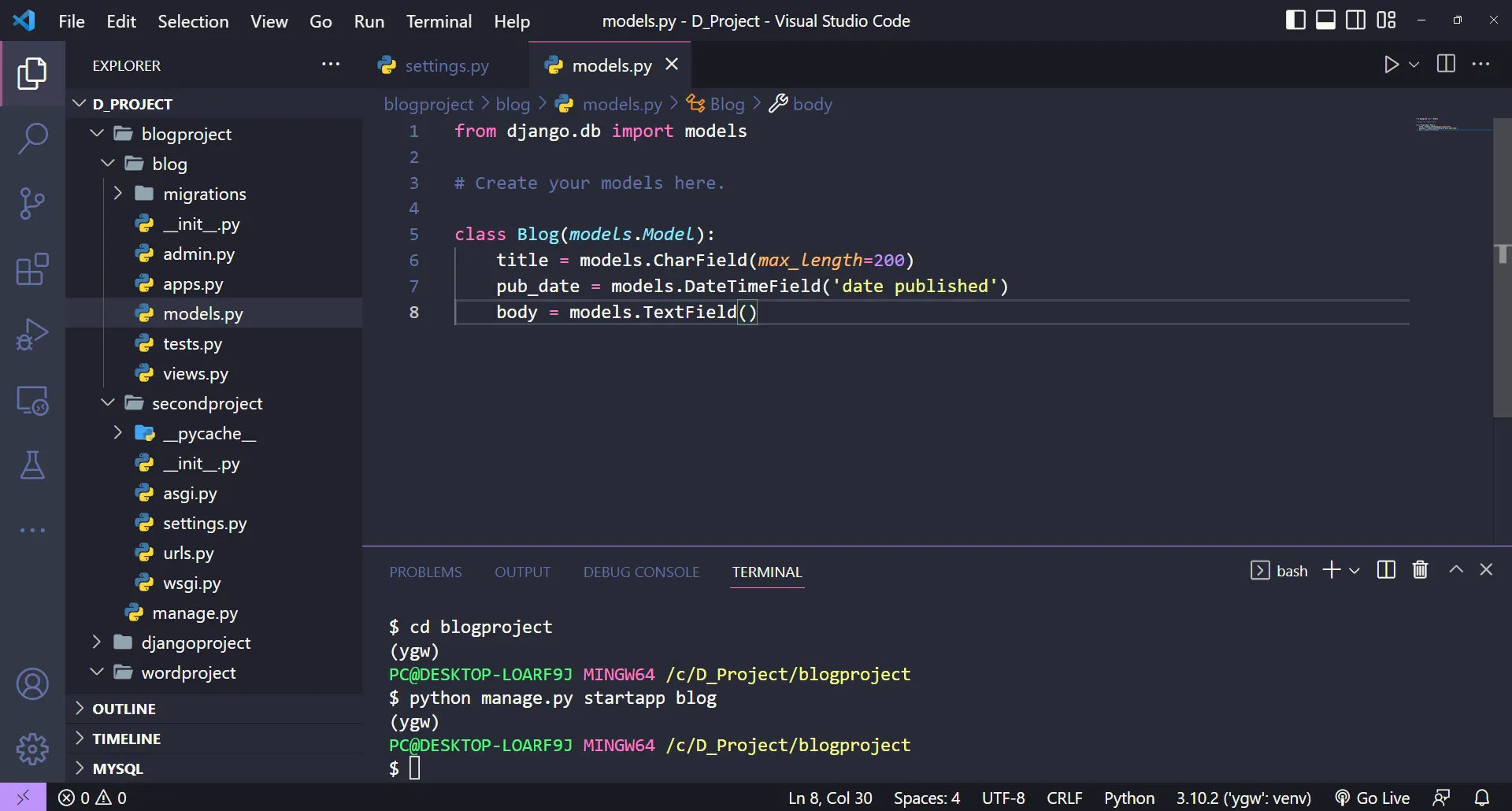
Task: Toggle the secondary side bar layout button
Action: pyautogui.click(x=1355, y=20)
